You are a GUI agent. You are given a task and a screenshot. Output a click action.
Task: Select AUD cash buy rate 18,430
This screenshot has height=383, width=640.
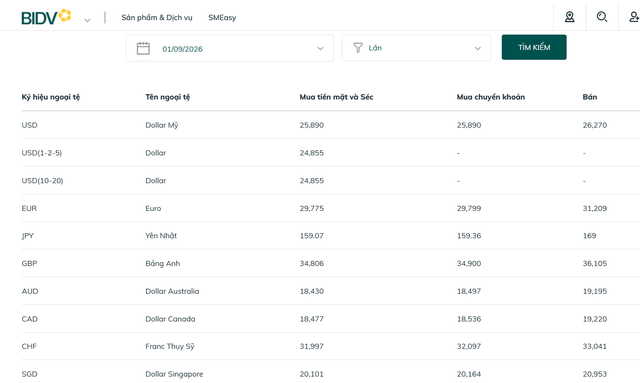point(312,291)
